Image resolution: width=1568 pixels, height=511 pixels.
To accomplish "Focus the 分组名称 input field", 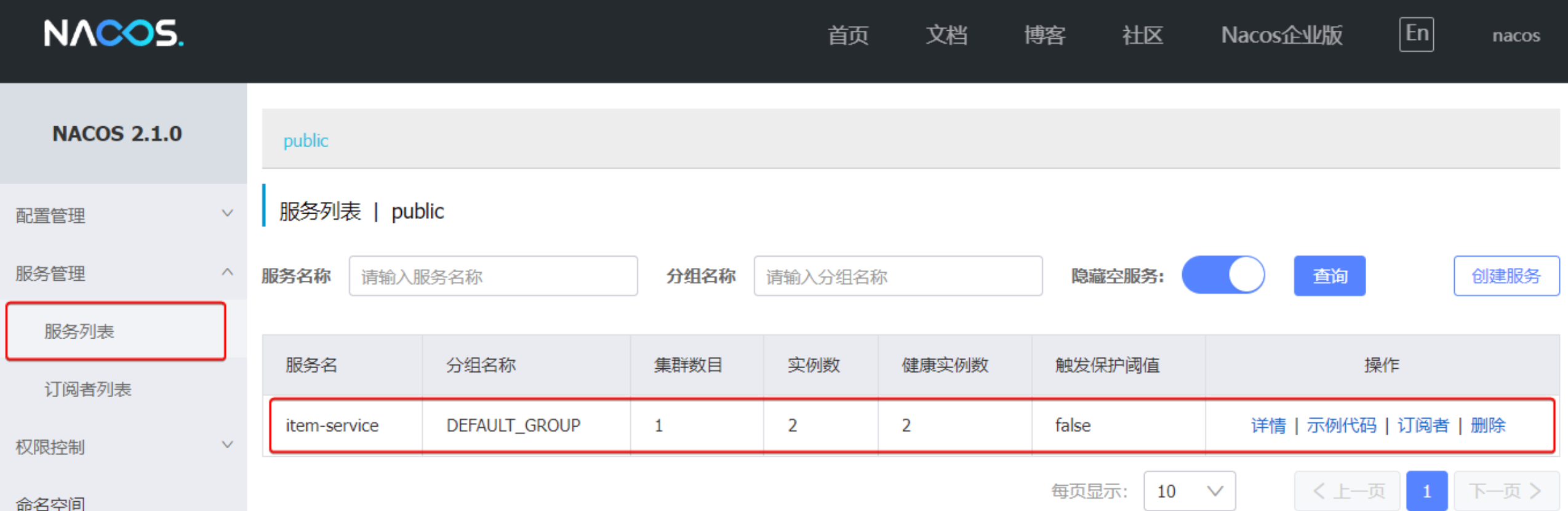I will pyautogui.click(x=898, y=276).
